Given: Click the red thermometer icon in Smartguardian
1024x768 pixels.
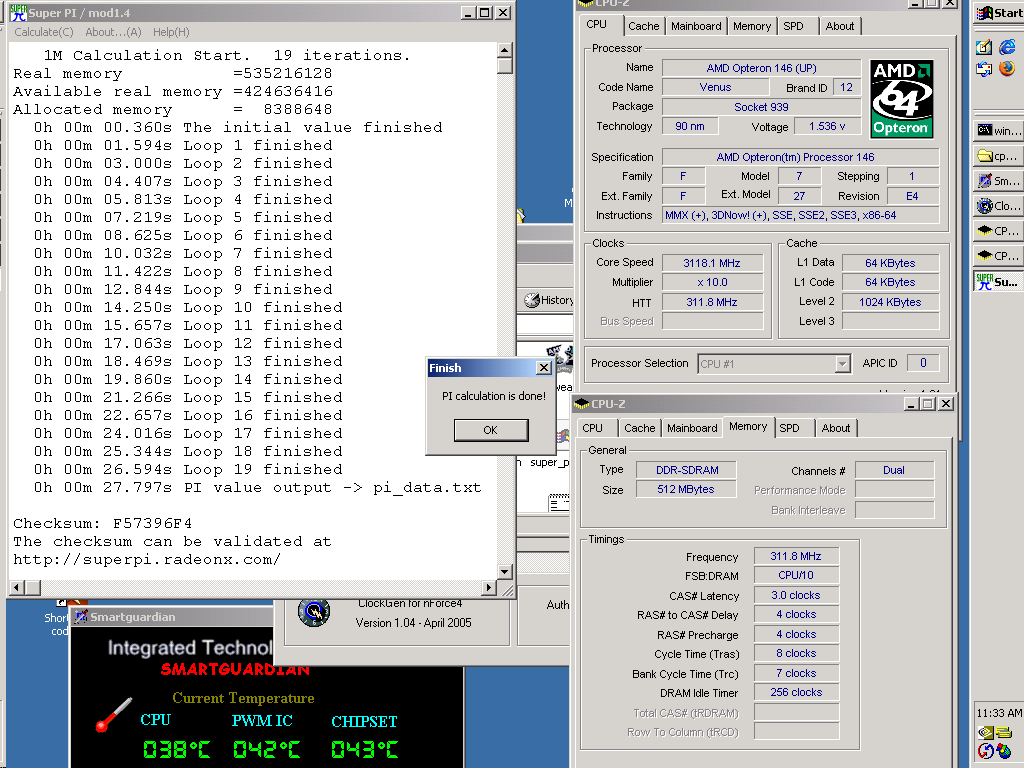Looking at the screenshot, I should pyautogui.click(x=114, y=714).
